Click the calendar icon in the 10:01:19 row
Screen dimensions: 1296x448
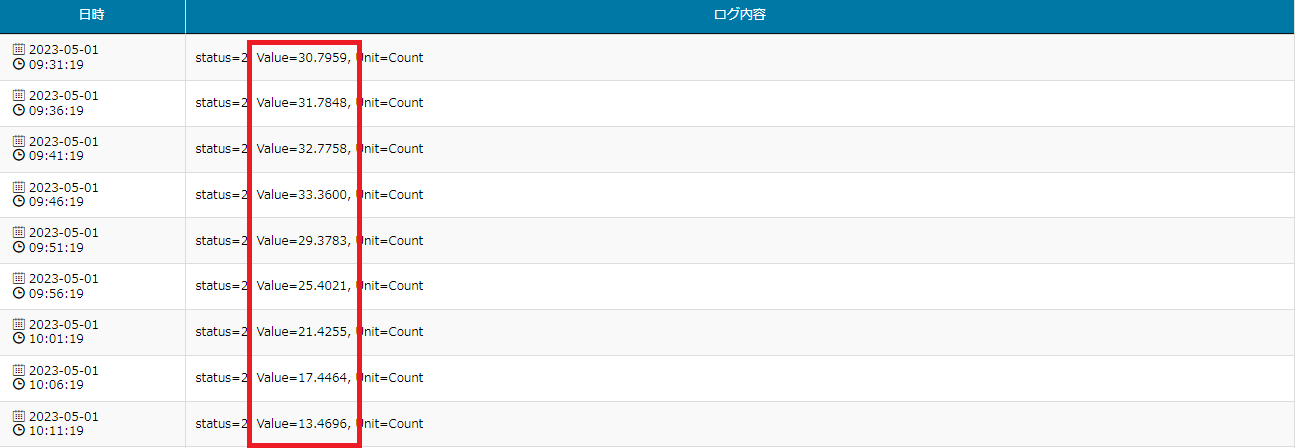[x=18, y=325]
